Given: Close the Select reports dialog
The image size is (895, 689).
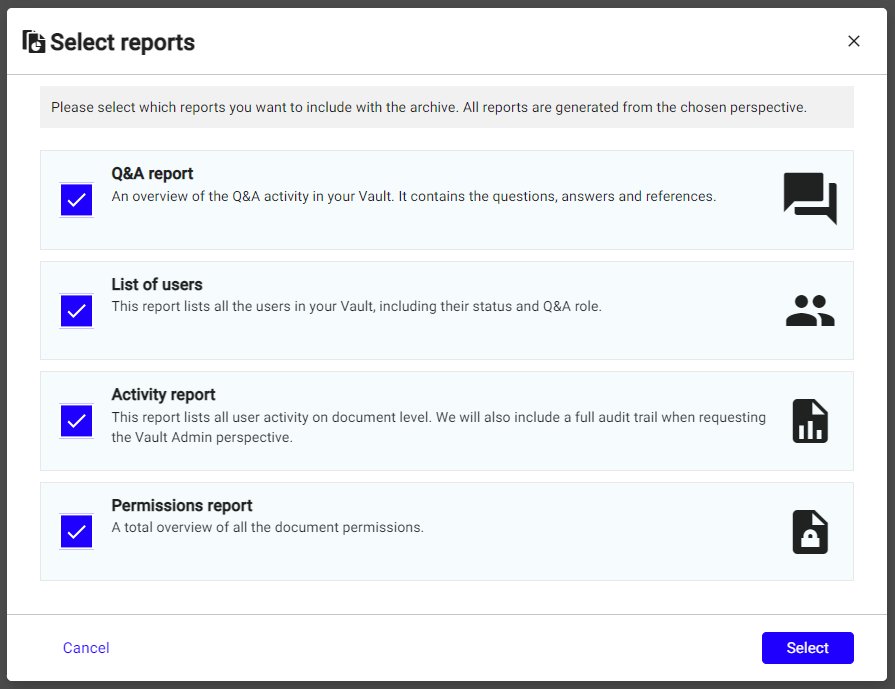Looking at the screenshot, I should (853, 41).
